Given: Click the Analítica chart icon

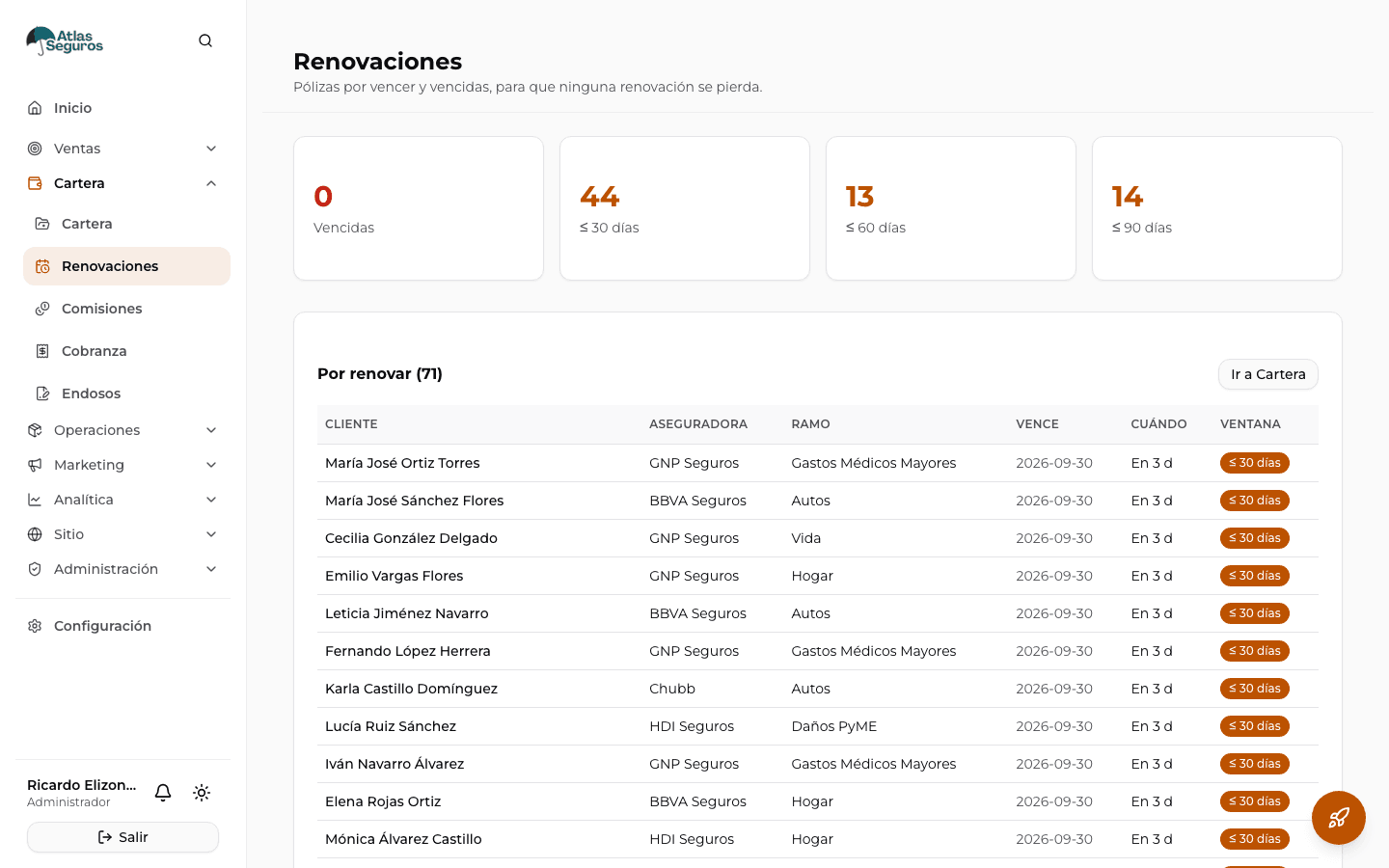Looking at the screenshot, I should (x=35, y=500).
